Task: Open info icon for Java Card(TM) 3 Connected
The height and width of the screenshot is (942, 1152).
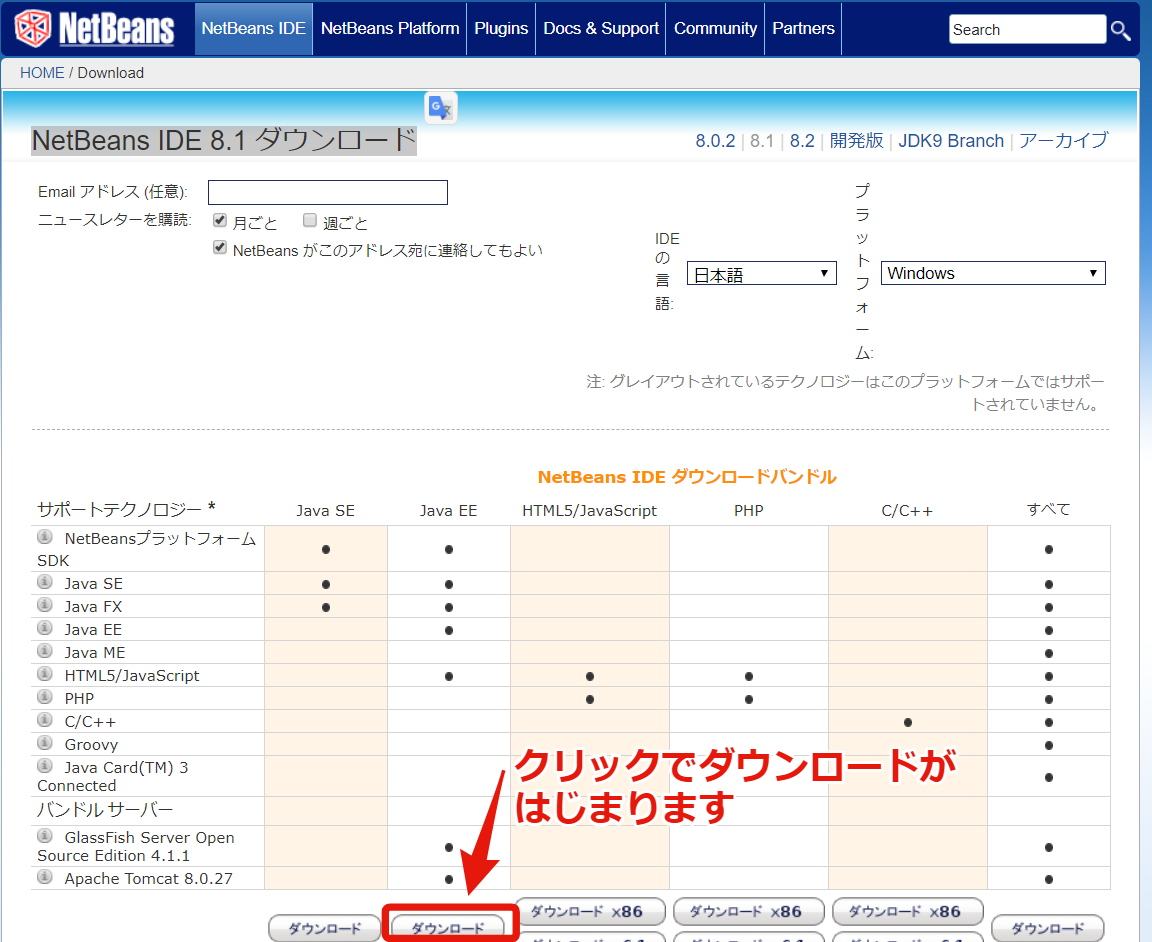Action: (x=45, y=766)
